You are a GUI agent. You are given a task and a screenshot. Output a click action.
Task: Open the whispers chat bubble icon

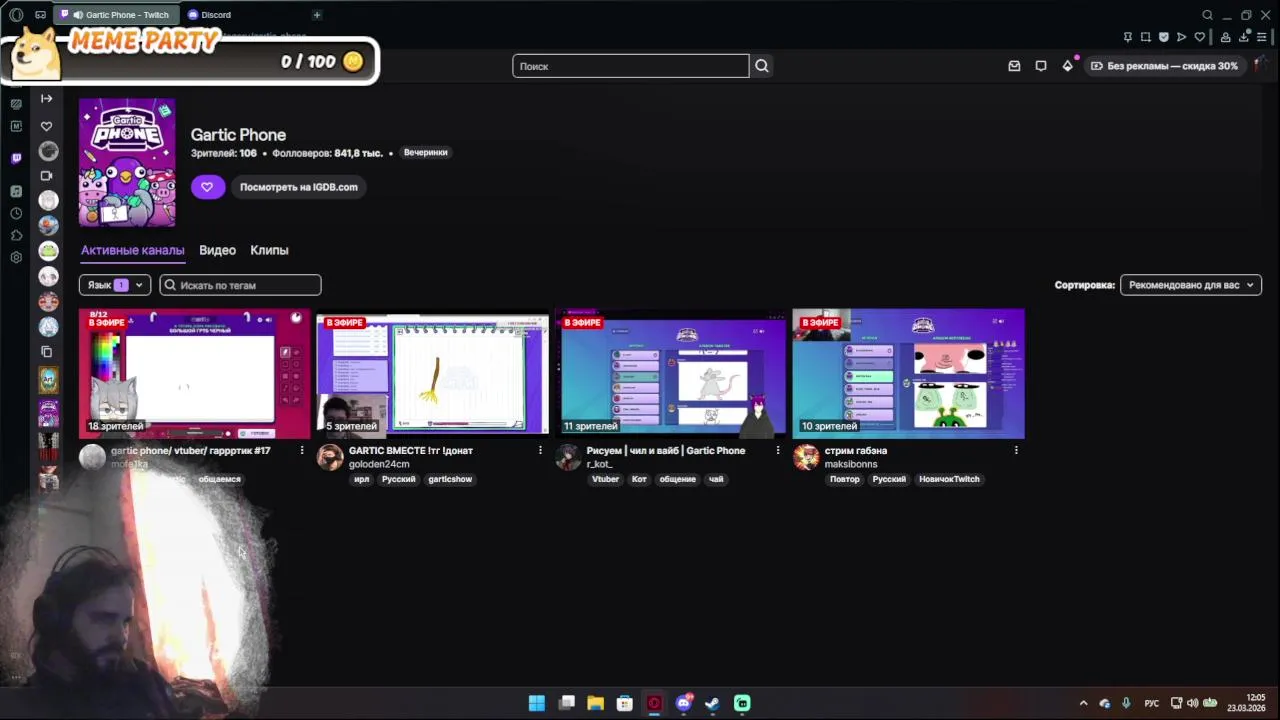click(1041, 66)
